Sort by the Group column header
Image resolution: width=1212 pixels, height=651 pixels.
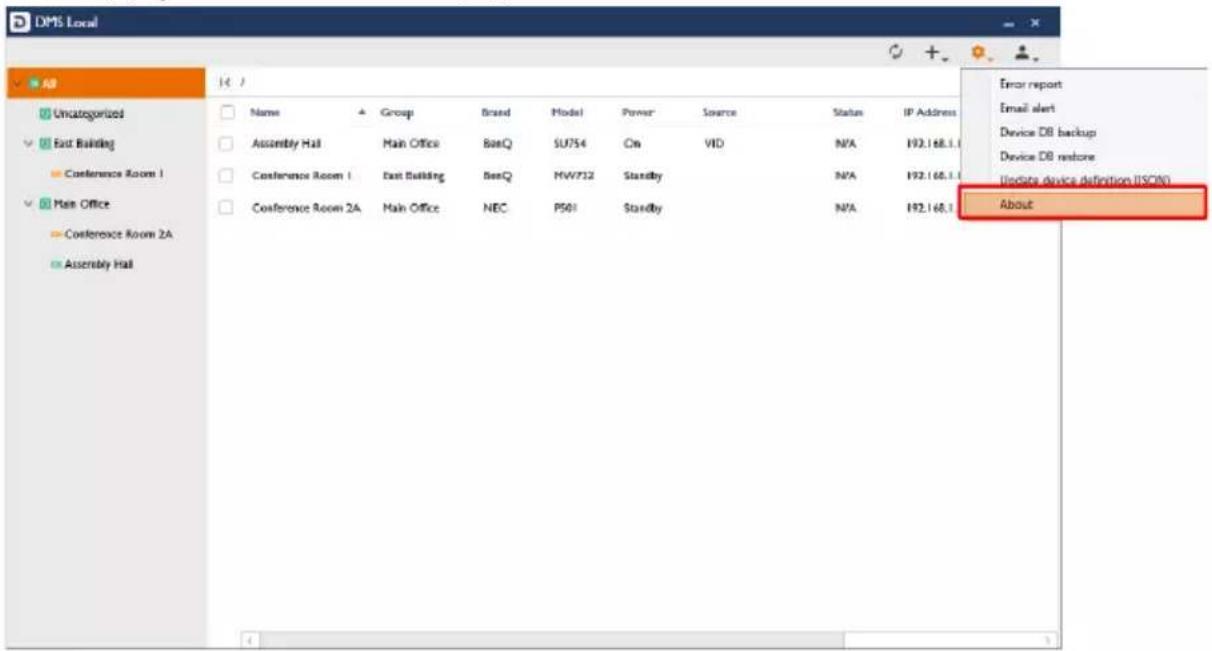point(396,113)
